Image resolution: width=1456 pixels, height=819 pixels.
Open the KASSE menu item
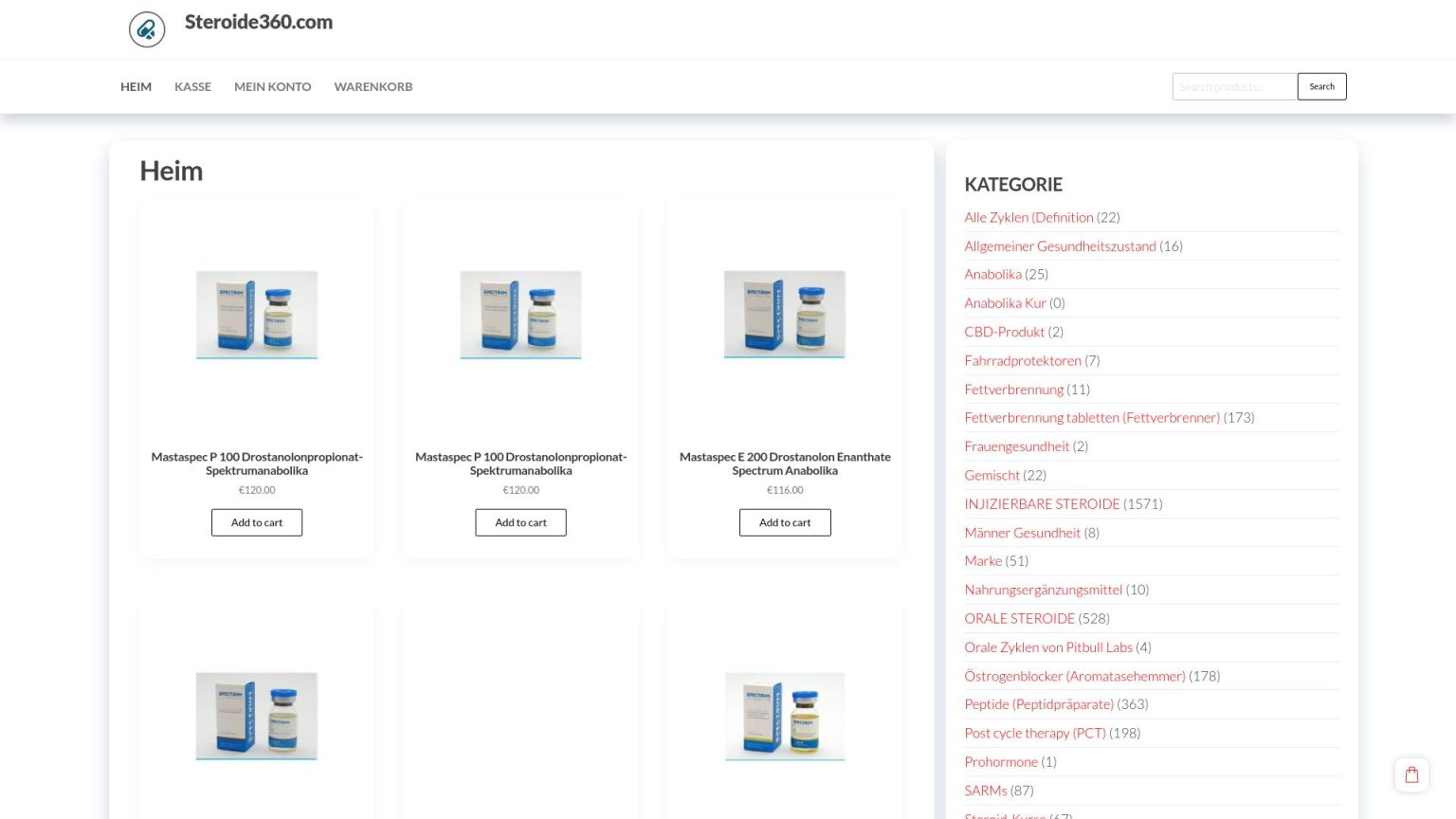coord(192,86)
